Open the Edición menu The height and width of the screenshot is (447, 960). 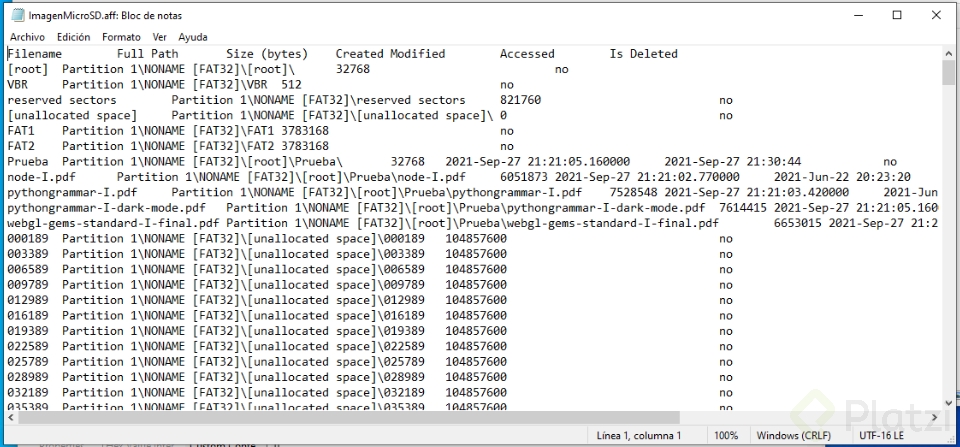click(74, 36)
